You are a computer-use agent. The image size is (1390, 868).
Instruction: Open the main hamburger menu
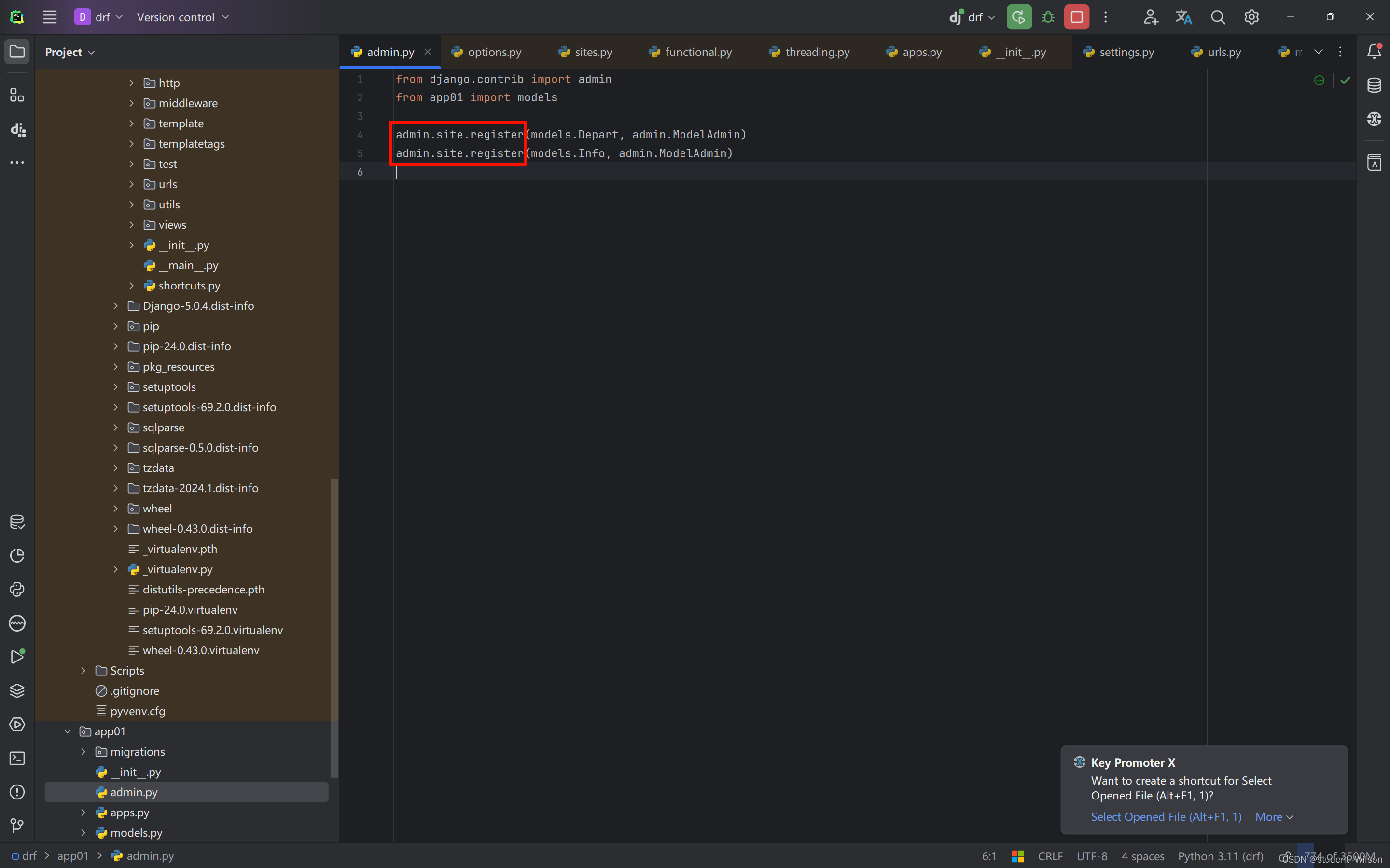click(49, 17)
